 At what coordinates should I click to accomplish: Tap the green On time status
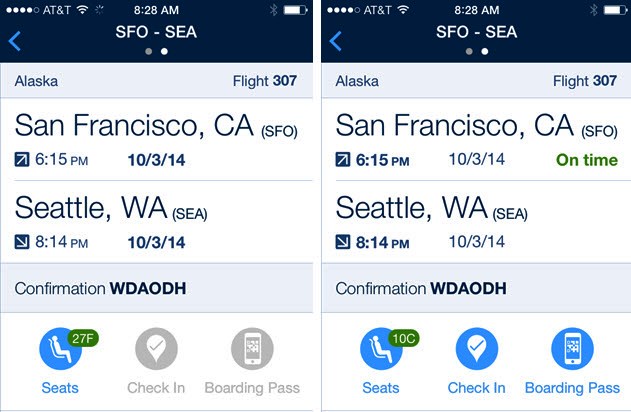(587, 160)
